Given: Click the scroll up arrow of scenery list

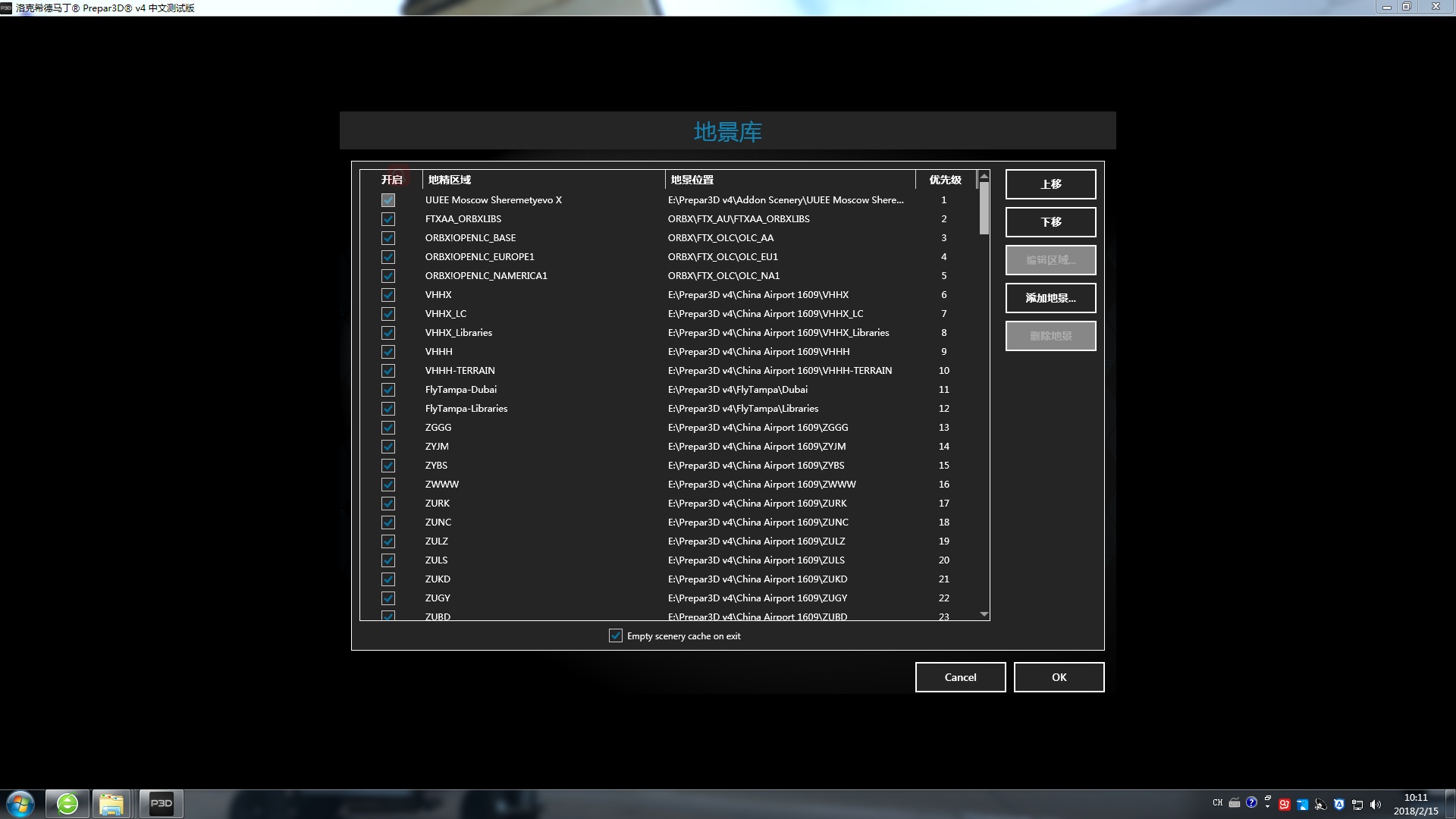Looking at the screenshot, I should pos(984,176).
